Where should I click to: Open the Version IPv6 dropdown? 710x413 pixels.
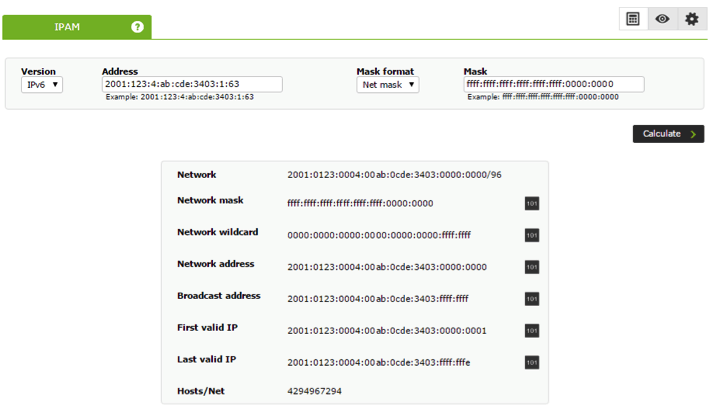coord(42,85)
